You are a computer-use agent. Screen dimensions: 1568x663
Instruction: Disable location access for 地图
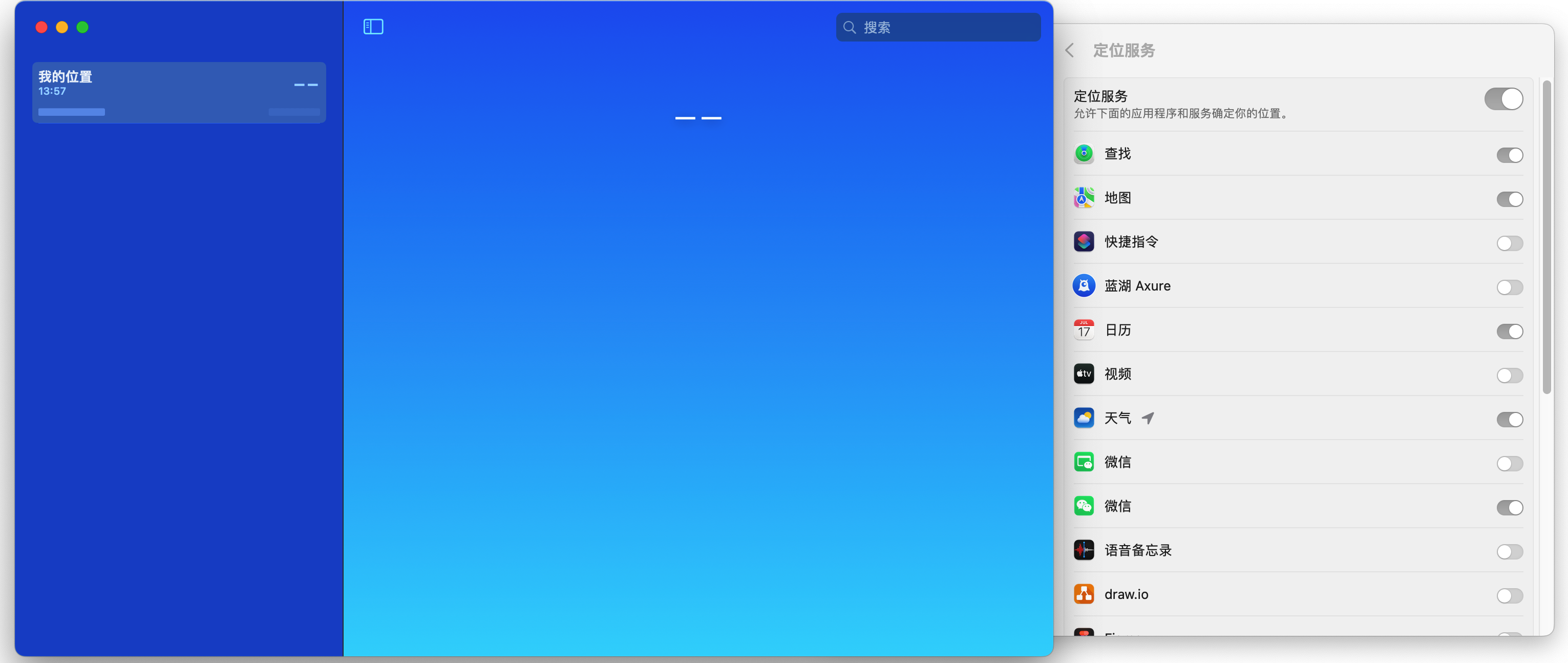(x=1509, y=200)
